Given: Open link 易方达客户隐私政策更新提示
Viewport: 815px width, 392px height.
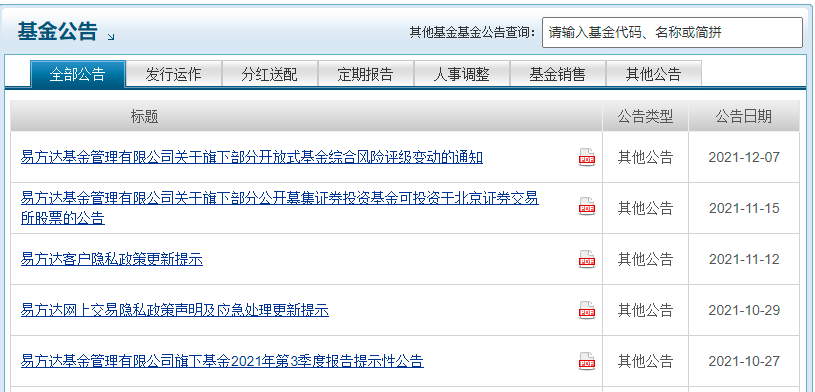Looking at the screenshot, I should [112, 259].
